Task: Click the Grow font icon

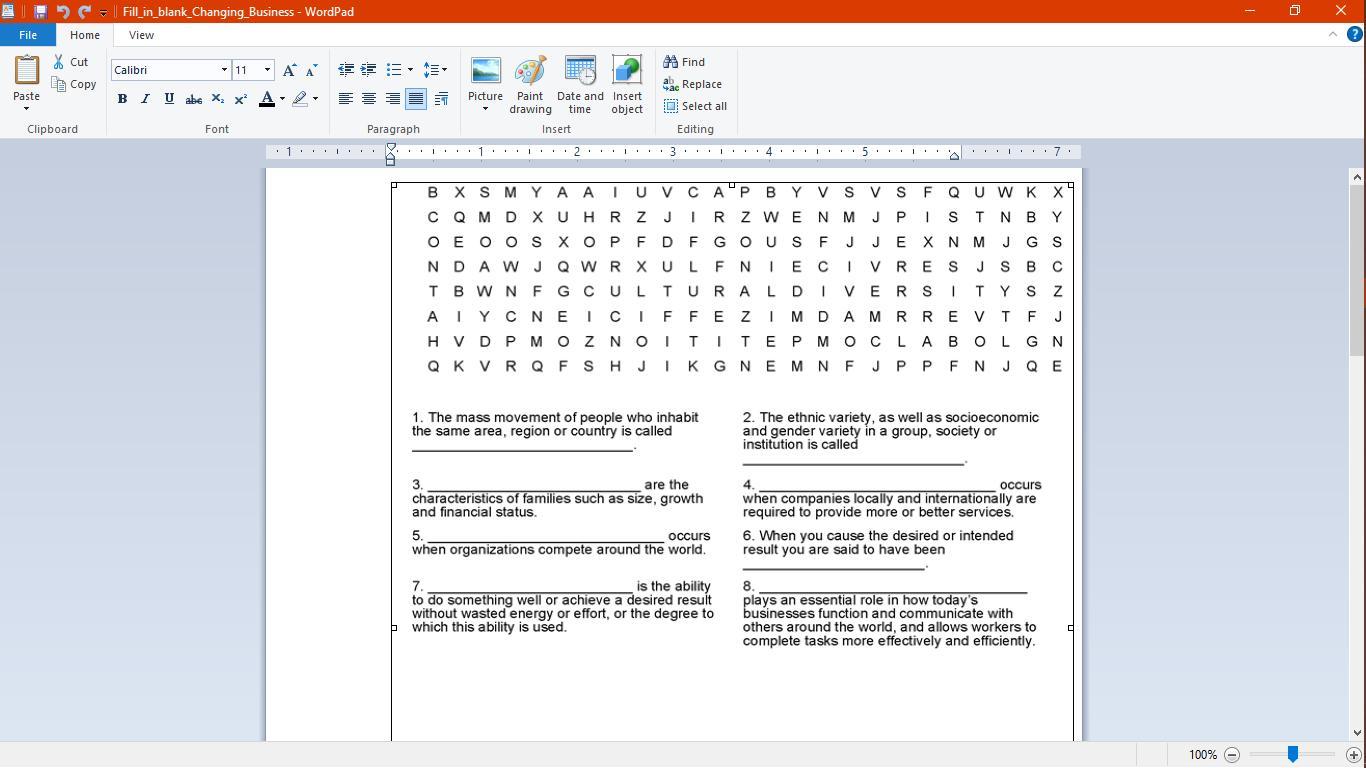Action: [289, 70]
